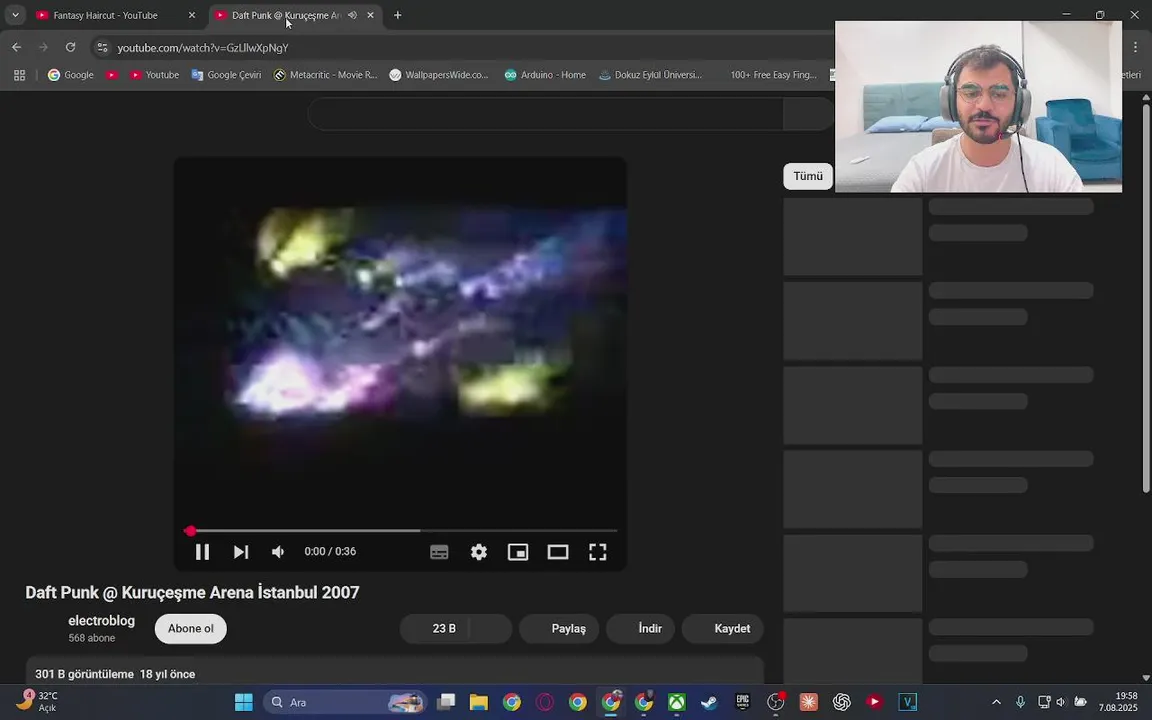Click the address bar URL
The height and width of the screenshot is (720, 1152).
pyautogui.click(x=203, y=48)
